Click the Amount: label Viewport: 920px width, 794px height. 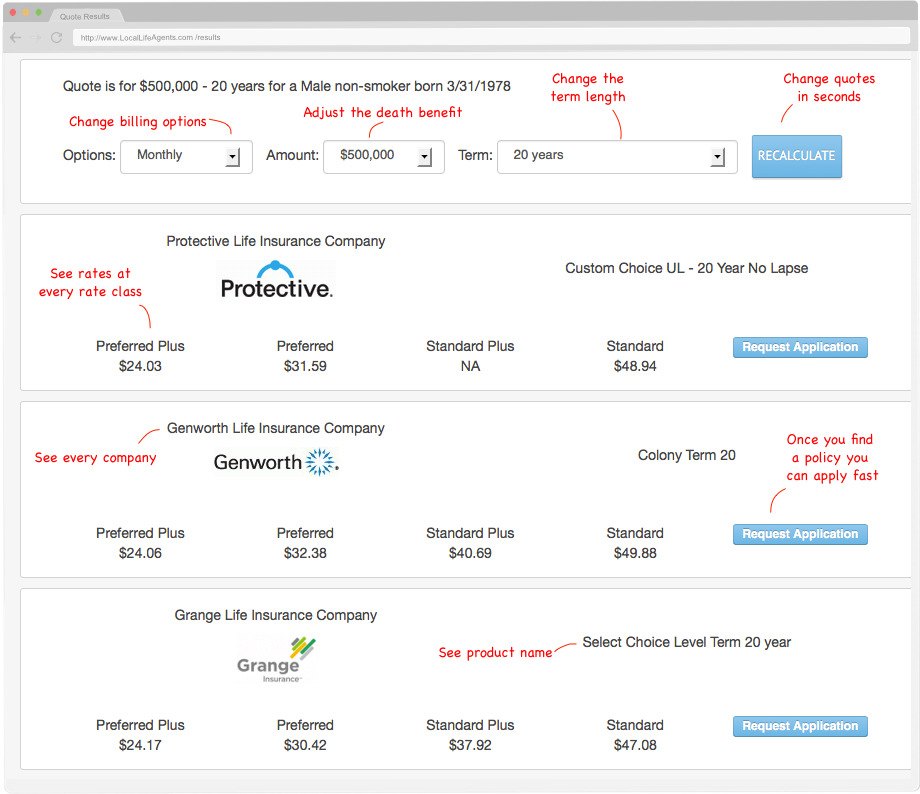[292, 156]
